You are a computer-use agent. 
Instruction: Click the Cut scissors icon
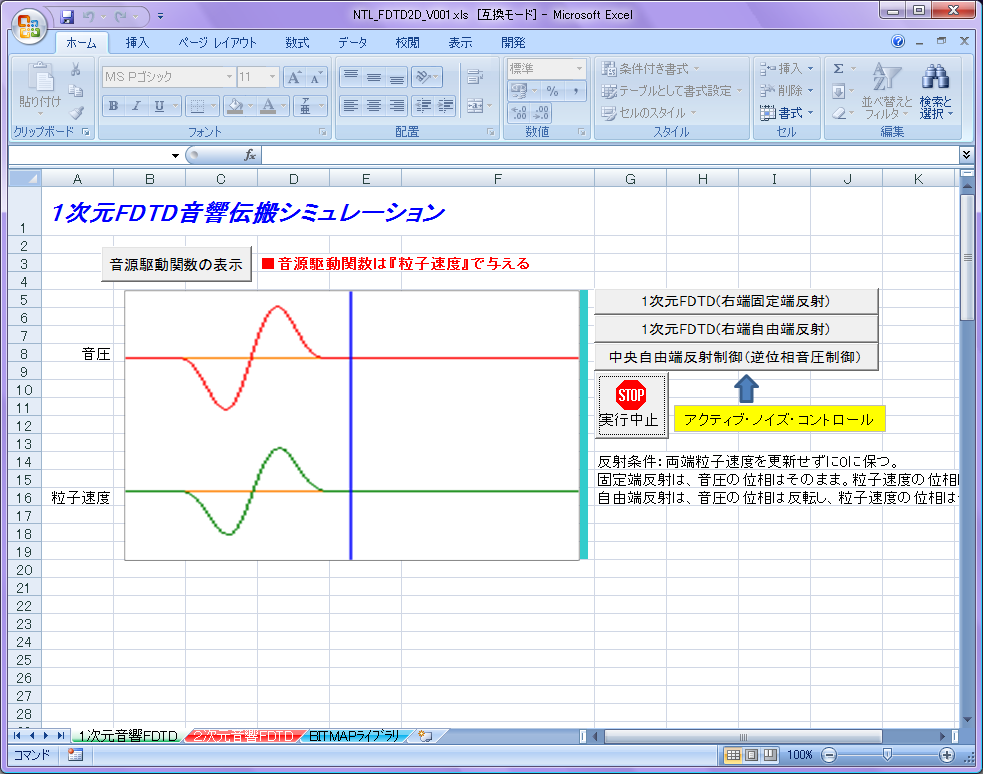[76, 70]
